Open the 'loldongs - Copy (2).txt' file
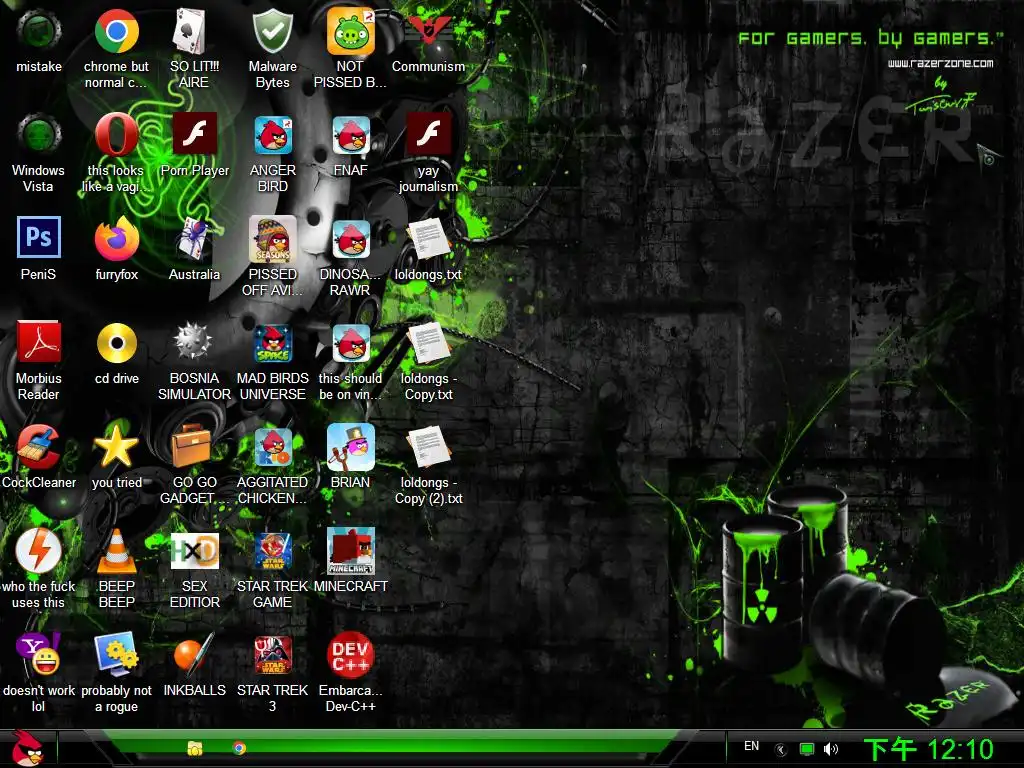This screenshot has height=768, width=1024. 428,446
